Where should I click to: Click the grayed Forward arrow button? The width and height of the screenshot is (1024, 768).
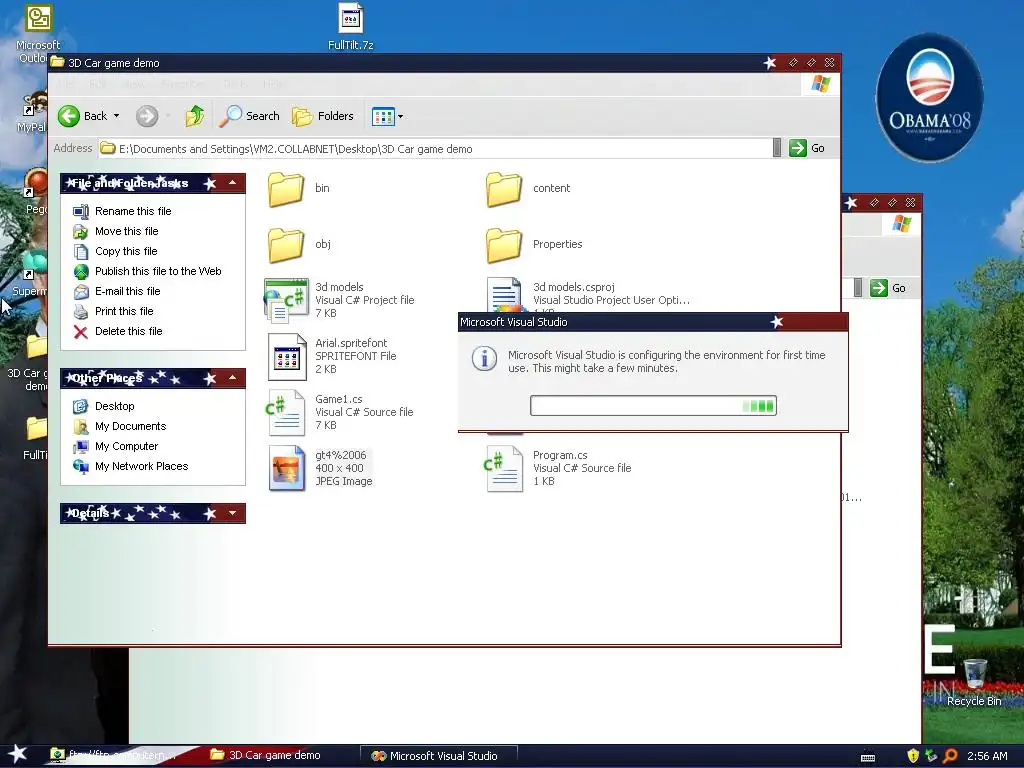147,116
